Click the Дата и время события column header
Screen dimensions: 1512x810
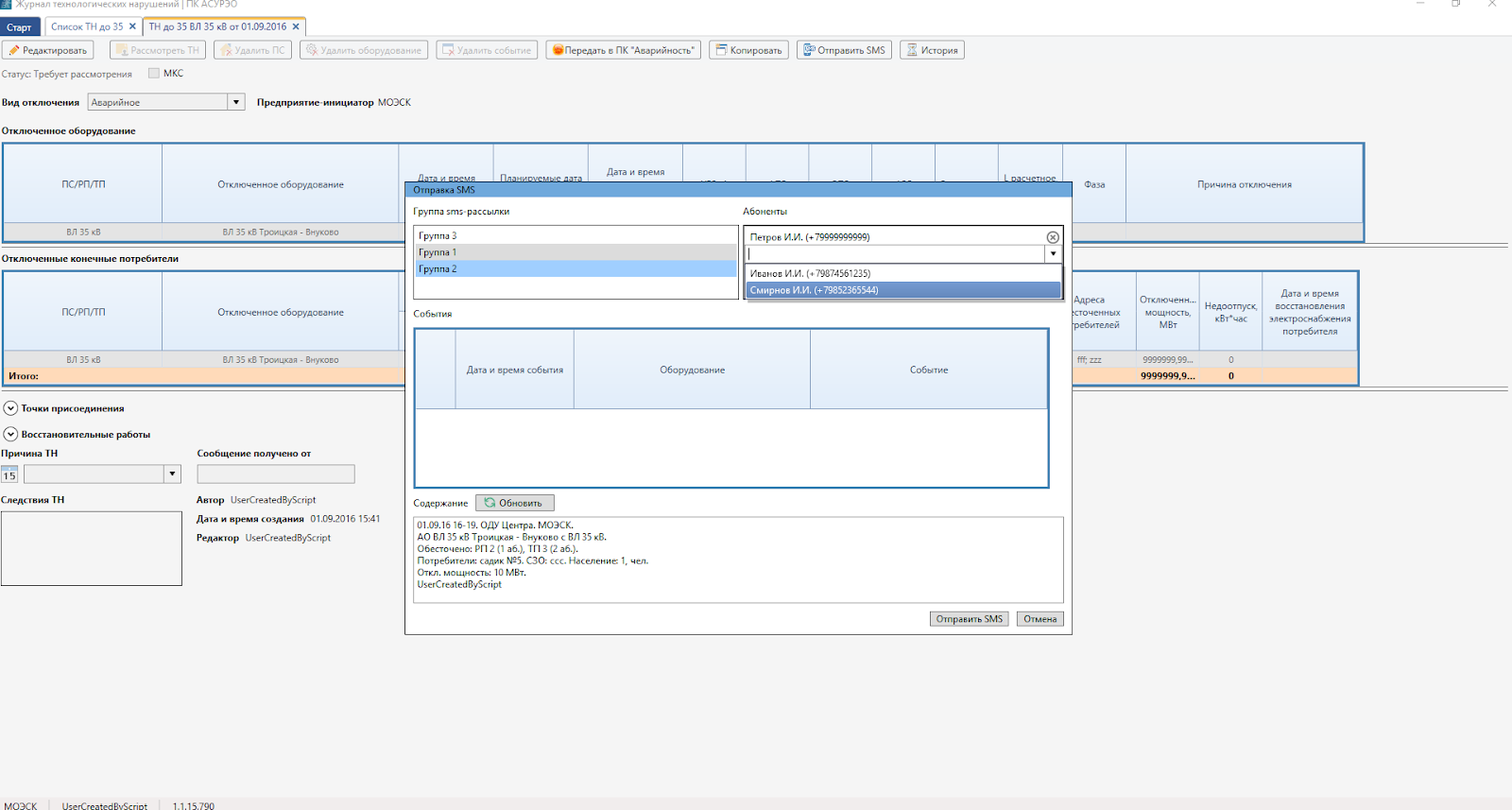(515, 370)
